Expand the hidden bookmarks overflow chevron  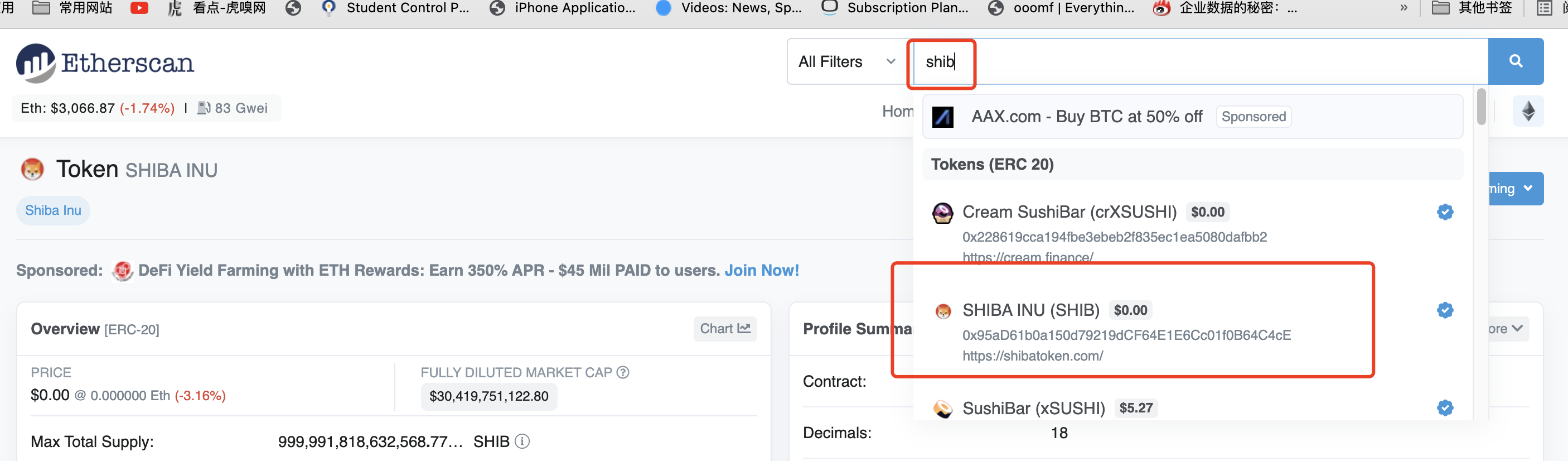coord(1404,8)
